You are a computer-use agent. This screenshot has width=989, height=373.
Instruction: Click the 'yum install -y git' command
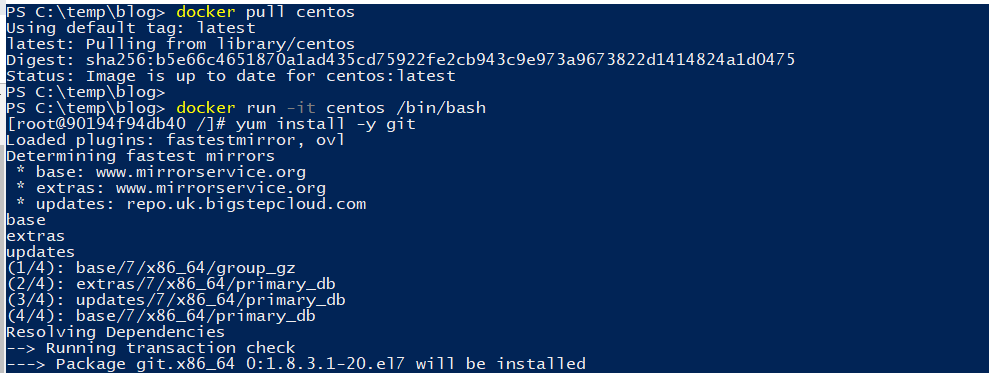click(x=325, y=124)
